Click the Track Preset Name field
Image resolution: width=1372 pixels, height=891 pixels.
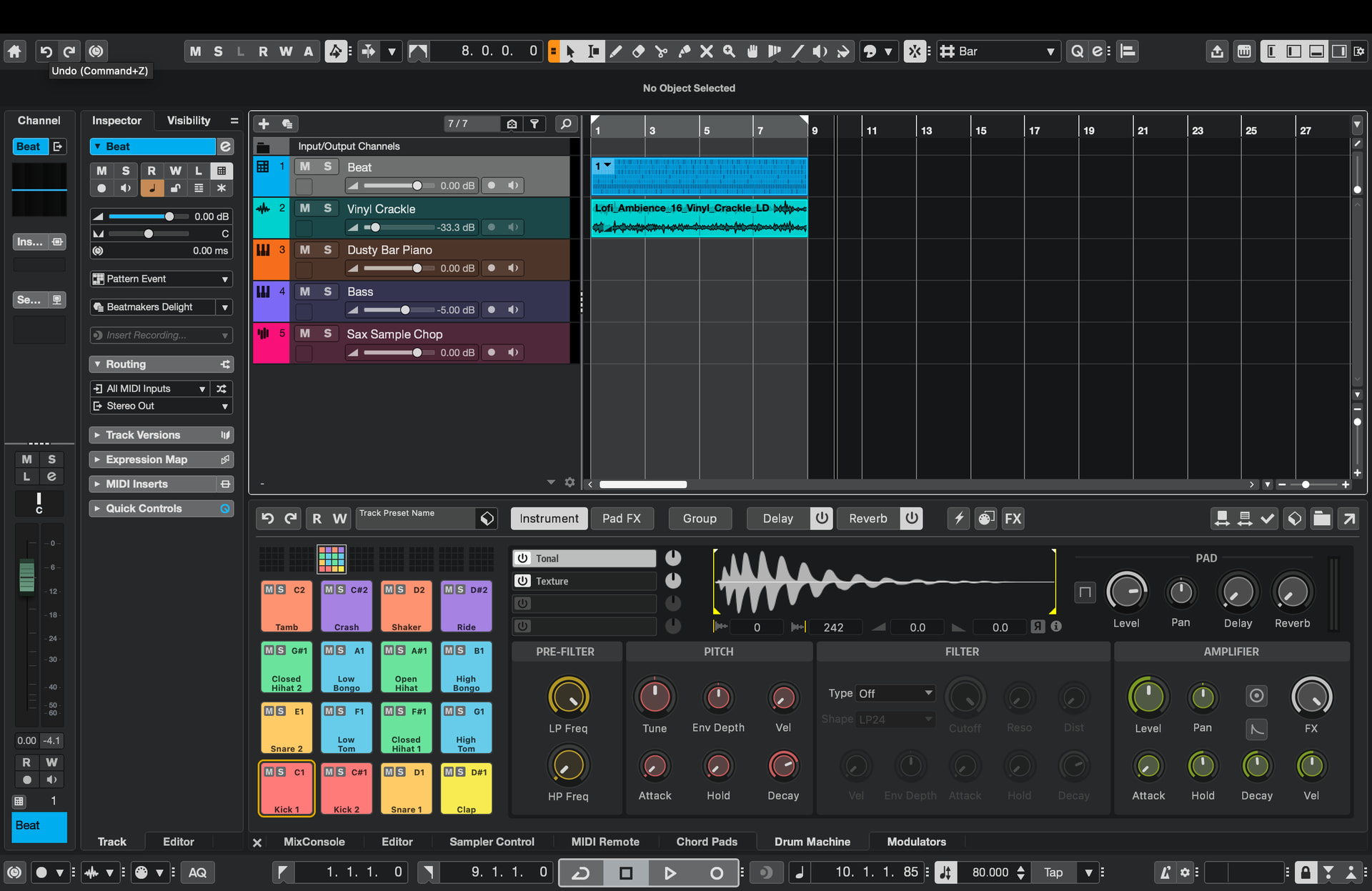pyautogui.click(x=416, y=519)
